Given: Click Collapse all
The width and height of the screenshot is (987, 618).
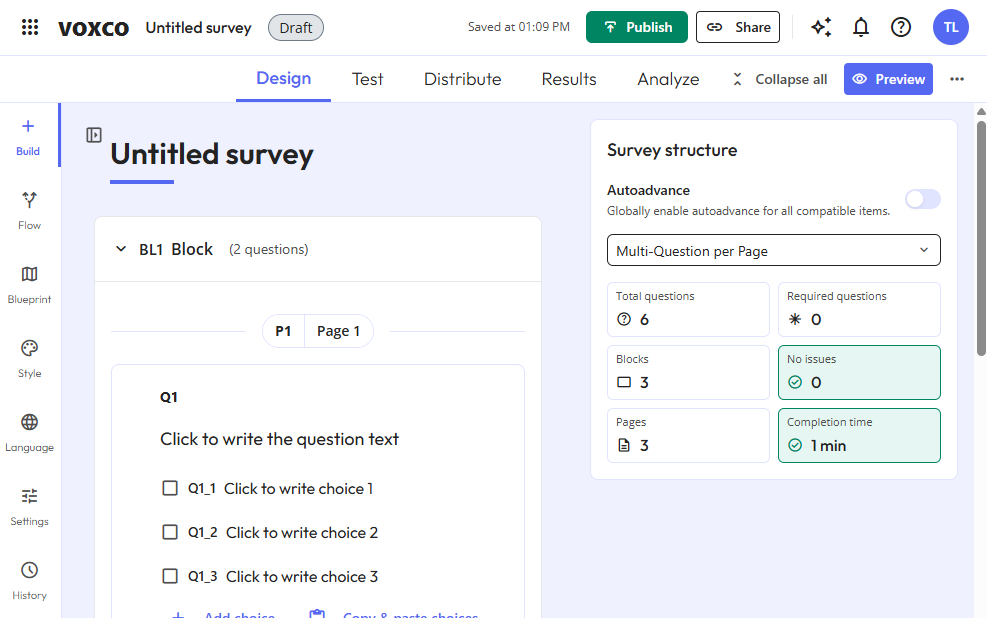Looking at the screenshot, I should 780,79.
